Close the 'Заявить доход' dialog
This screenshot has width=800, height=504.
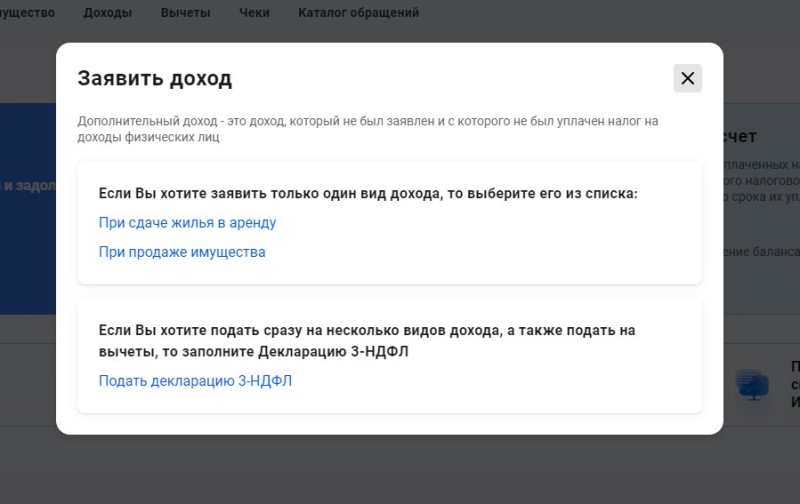pyautogui.click(x=687, y=78)
